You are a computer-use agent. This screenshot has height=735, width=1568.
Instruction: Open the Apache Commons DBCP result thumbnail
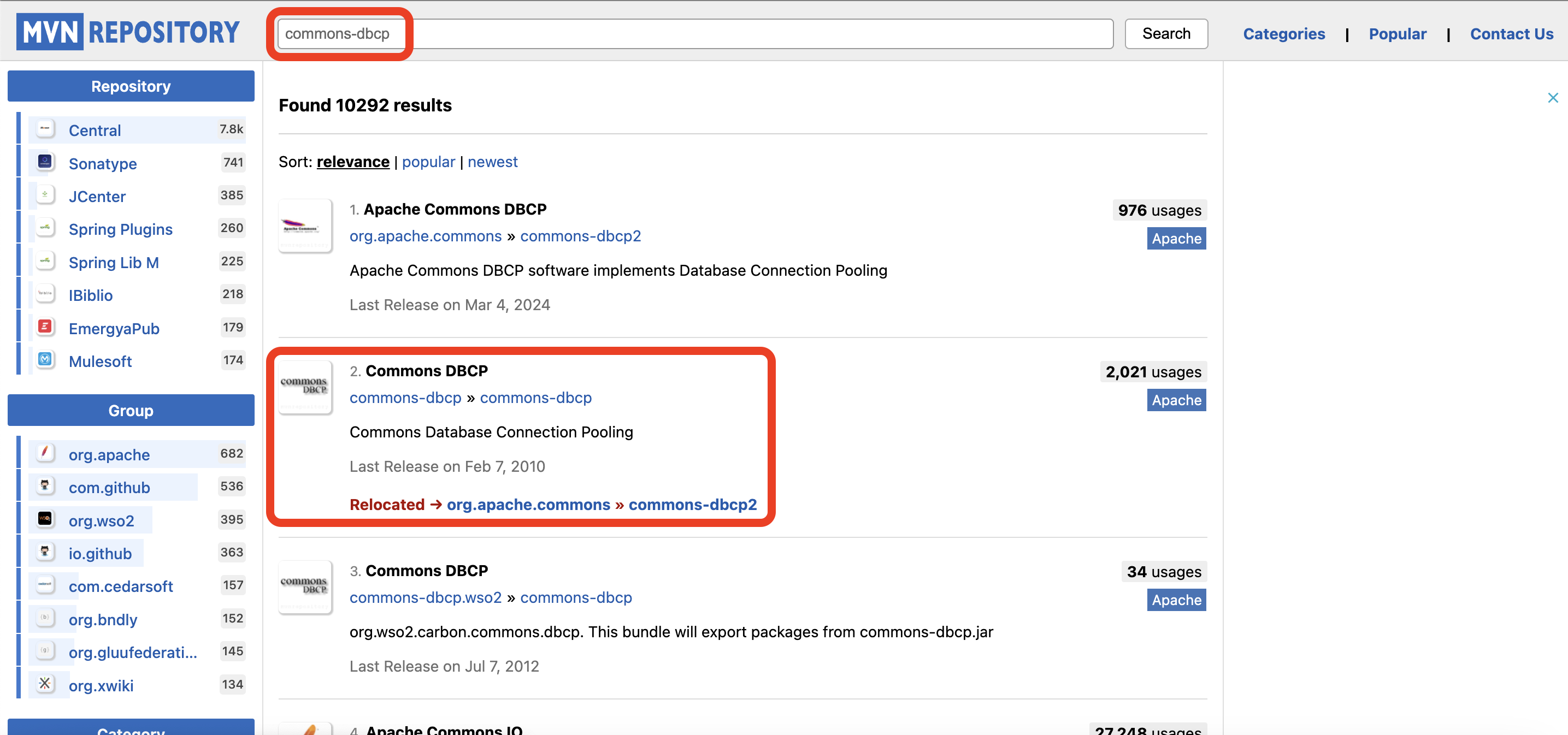[305, 226]
